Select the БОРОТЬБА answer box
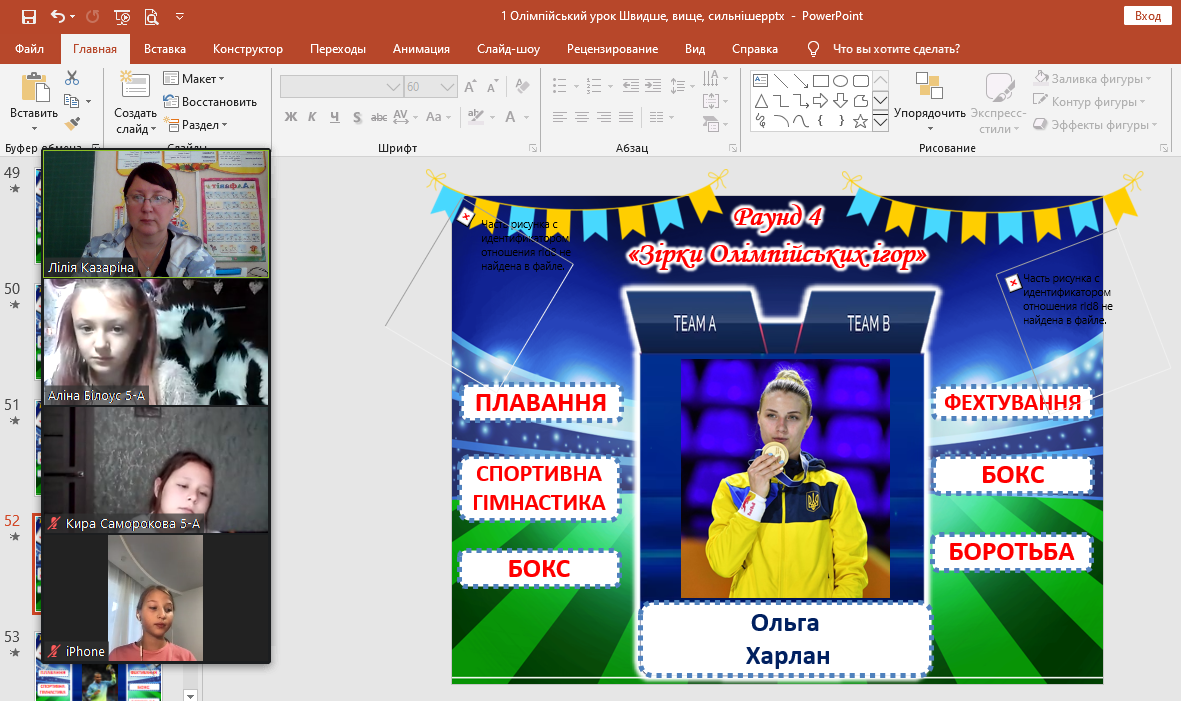 click(1012, 552)
